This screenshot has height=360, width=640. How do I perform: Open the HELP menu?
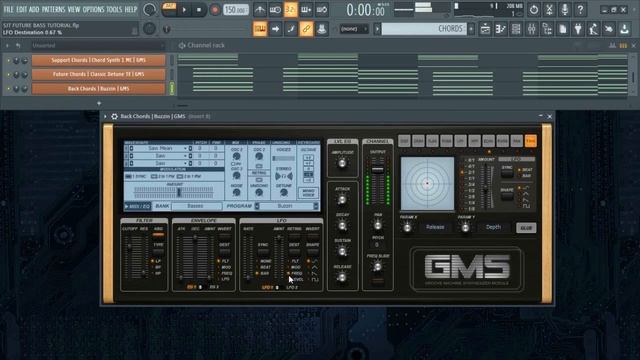pyautogui.click(x=131, y=9)
